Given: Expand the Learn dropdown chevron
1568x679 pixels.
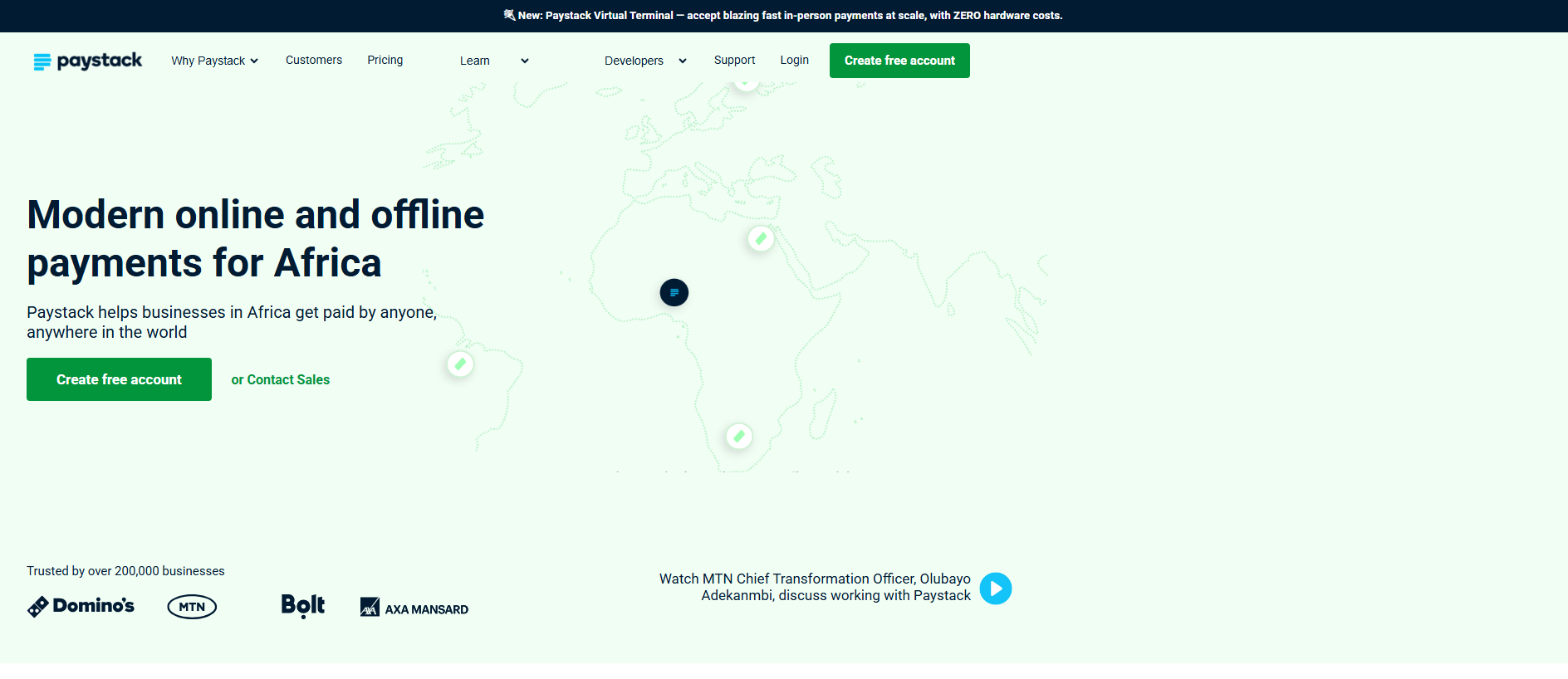Looking at the screenshot, I should tap(525, 61).
